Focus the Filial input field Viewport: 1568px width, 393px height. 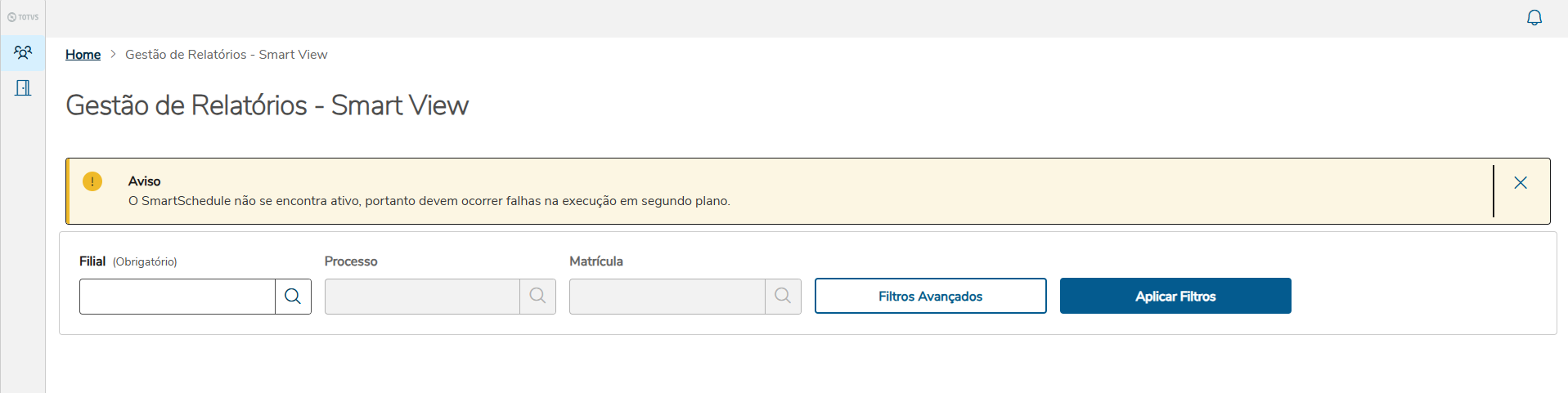[177, 297]
